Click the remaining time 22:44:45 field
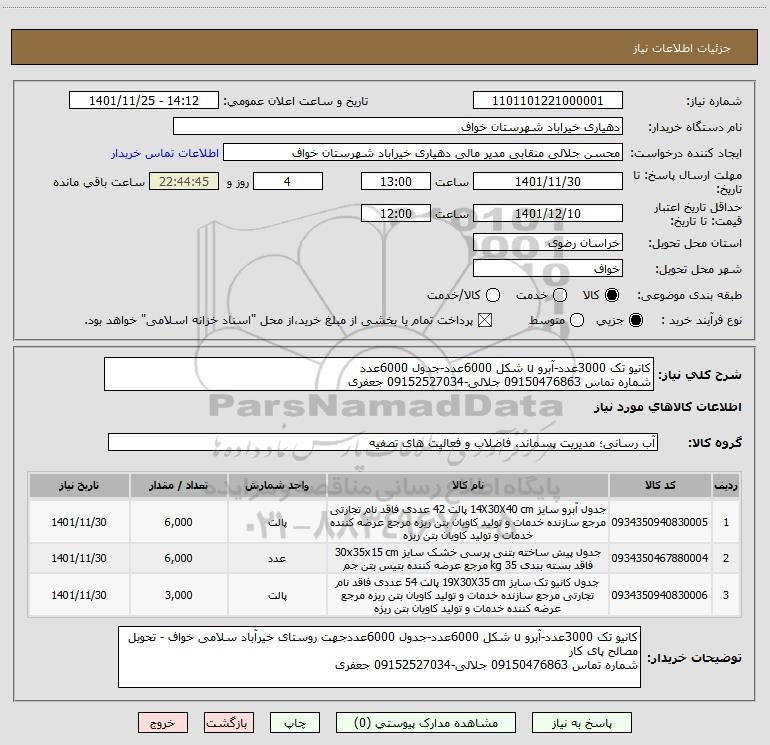The image size is (770, 745). click(x=184, y=181)
